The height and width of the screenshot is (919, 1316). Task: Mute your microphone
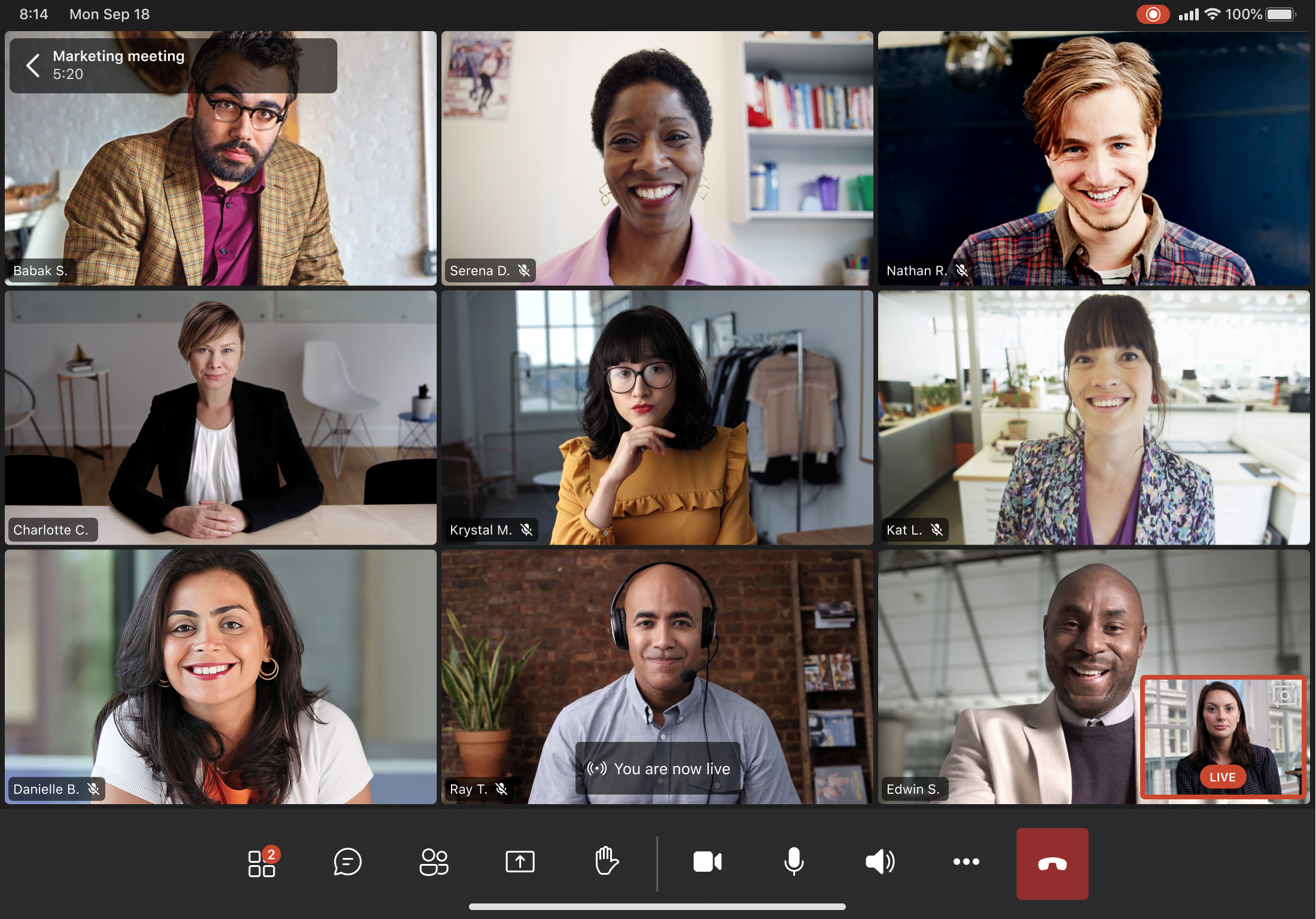[x=793, y=862]
